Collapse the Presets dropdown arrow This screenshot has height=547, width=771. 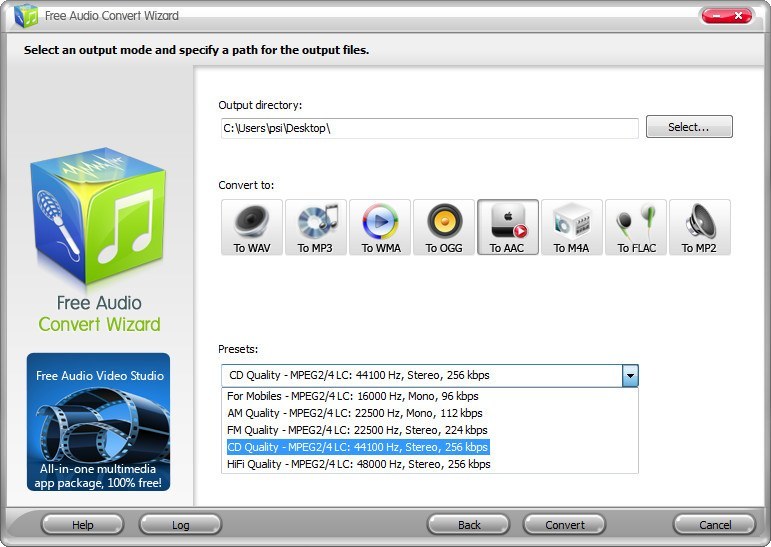(630, 376)
